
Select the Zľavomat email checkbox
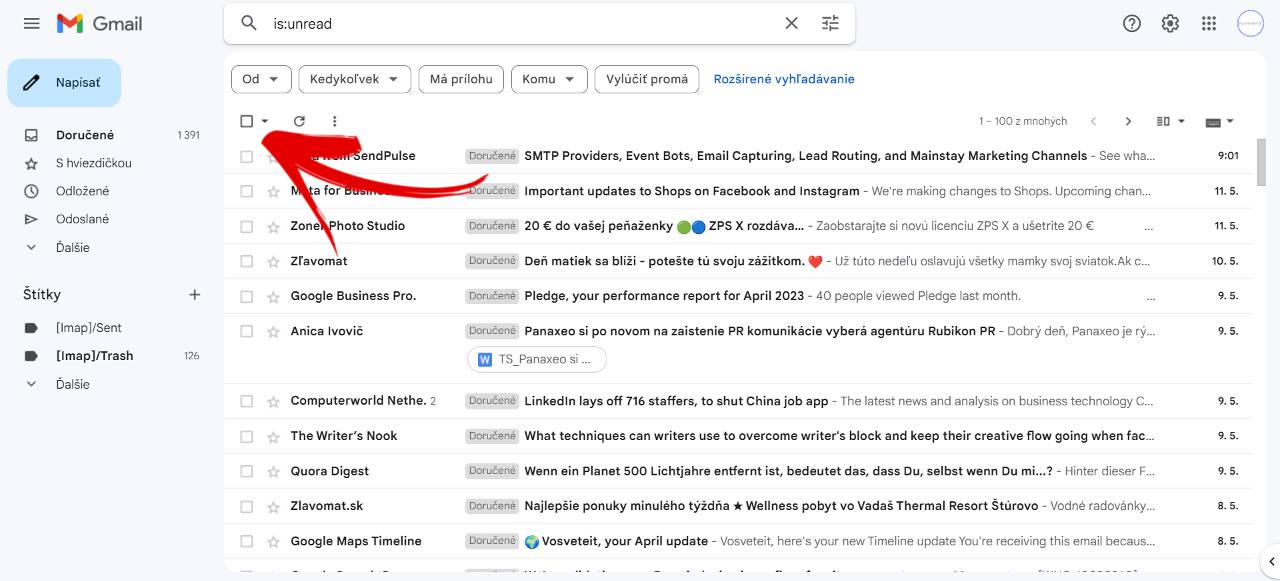(x=246, y=261)
